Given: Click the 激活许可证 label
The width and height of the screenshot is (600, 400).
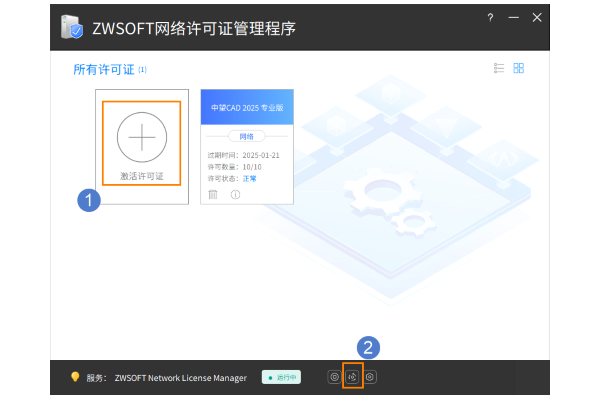Looking at the screenshot, I should tap(142, 176).
